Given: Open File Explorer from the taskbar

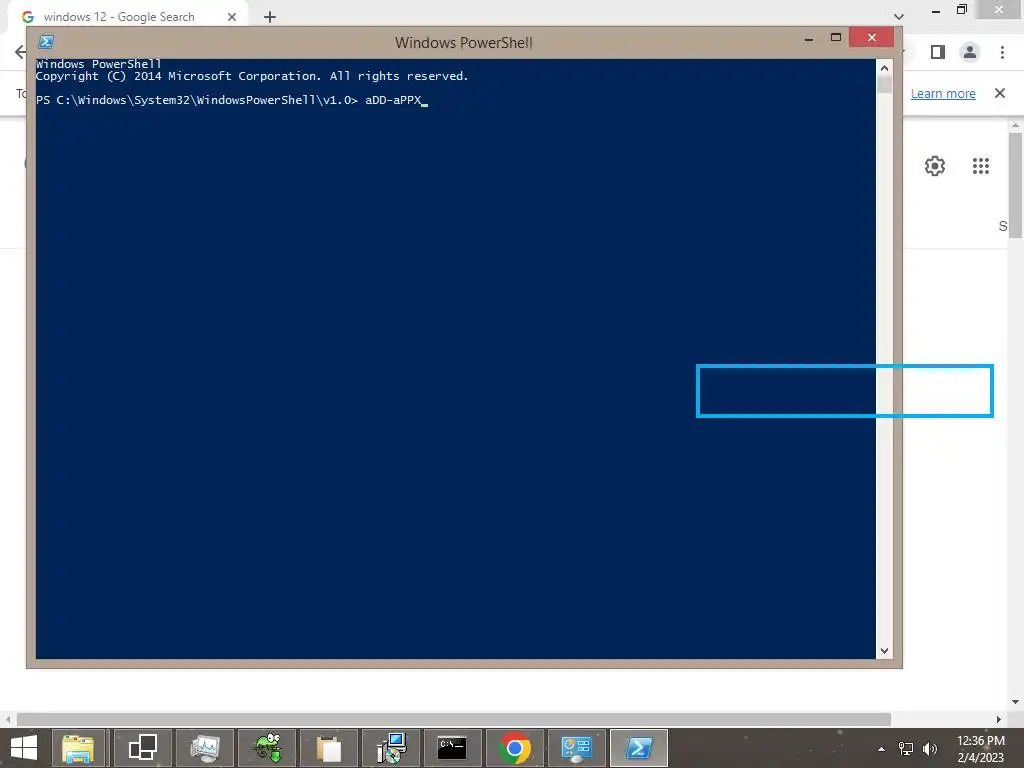Looking at the screenshot, I should click(78, 748).
